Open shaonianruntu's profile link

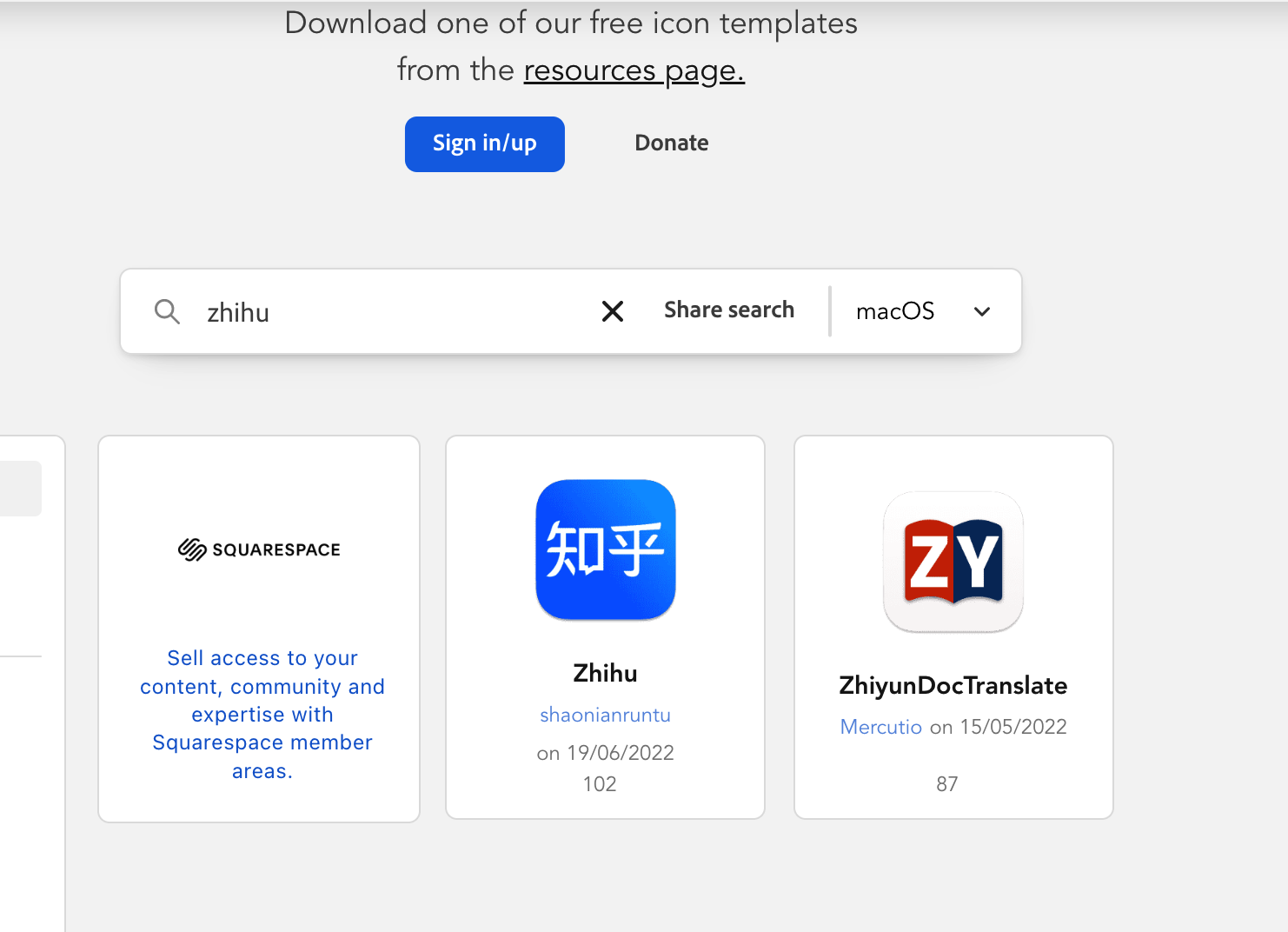click(x=606, y=715)
